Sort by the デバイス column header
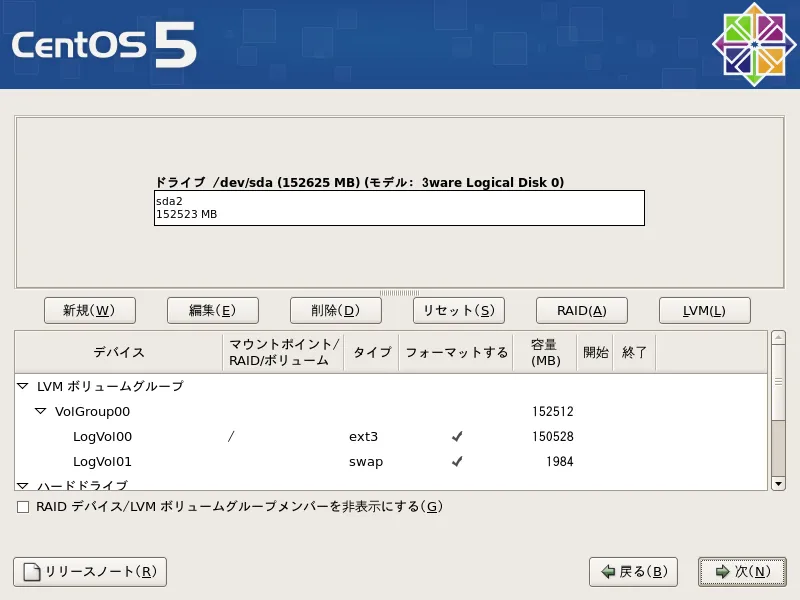The height and width of the screenshot is (600, 800). pos(119,352)
